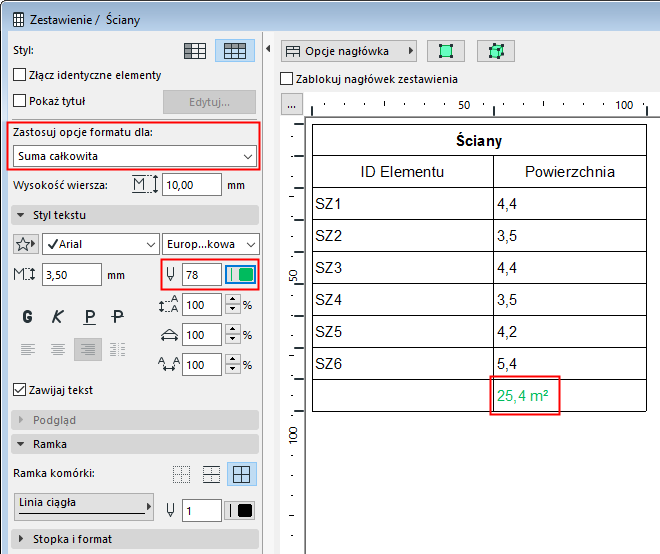This screenshot has width=660, height=554.
Task: Enable Zablokuj nagłówek zestawienia checkbox
Action: pyautogui.click(x=287, y=79)
